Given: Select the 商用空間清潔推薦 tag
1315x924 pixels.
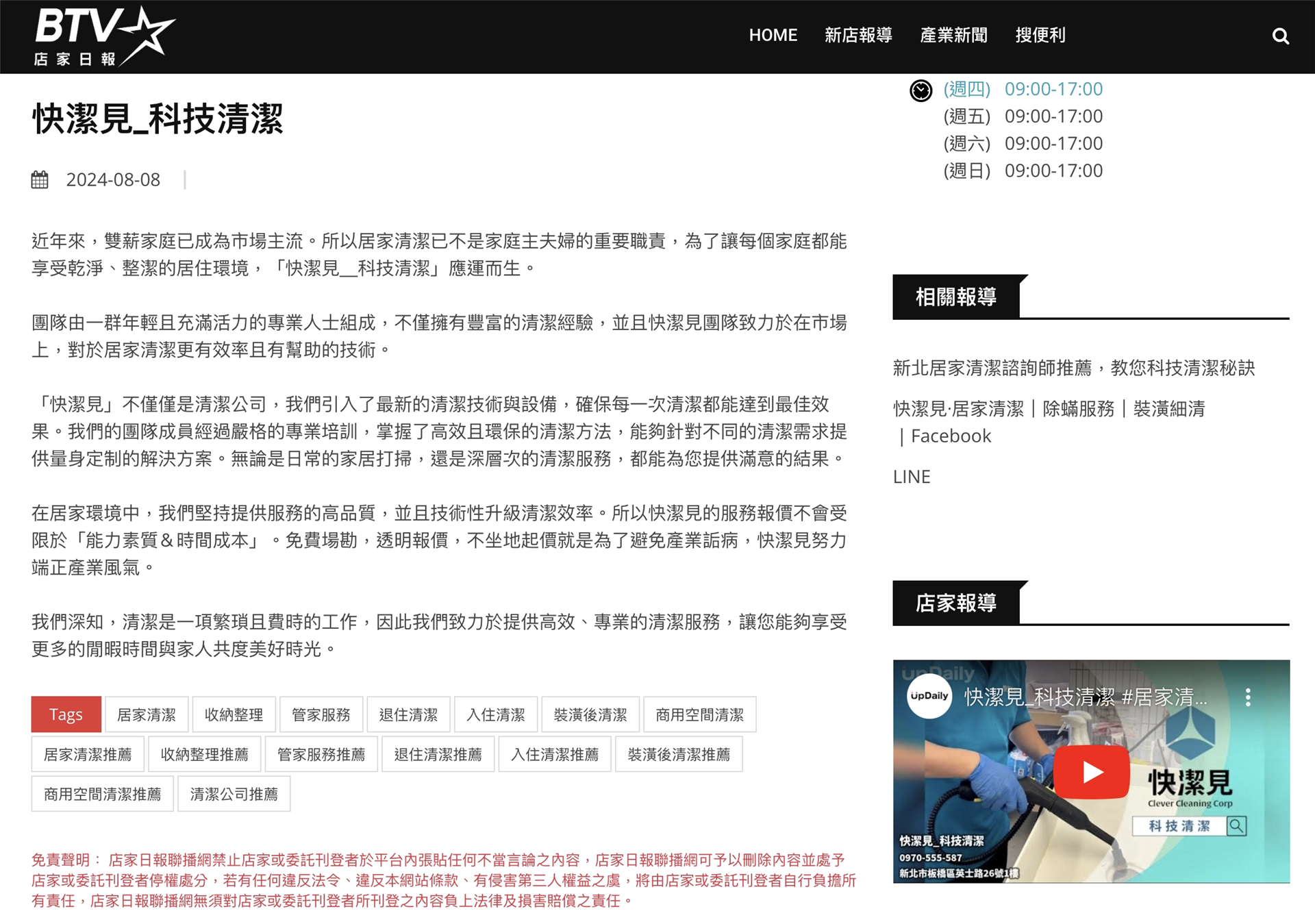Looking at the screenshot, I should point(102,794).
